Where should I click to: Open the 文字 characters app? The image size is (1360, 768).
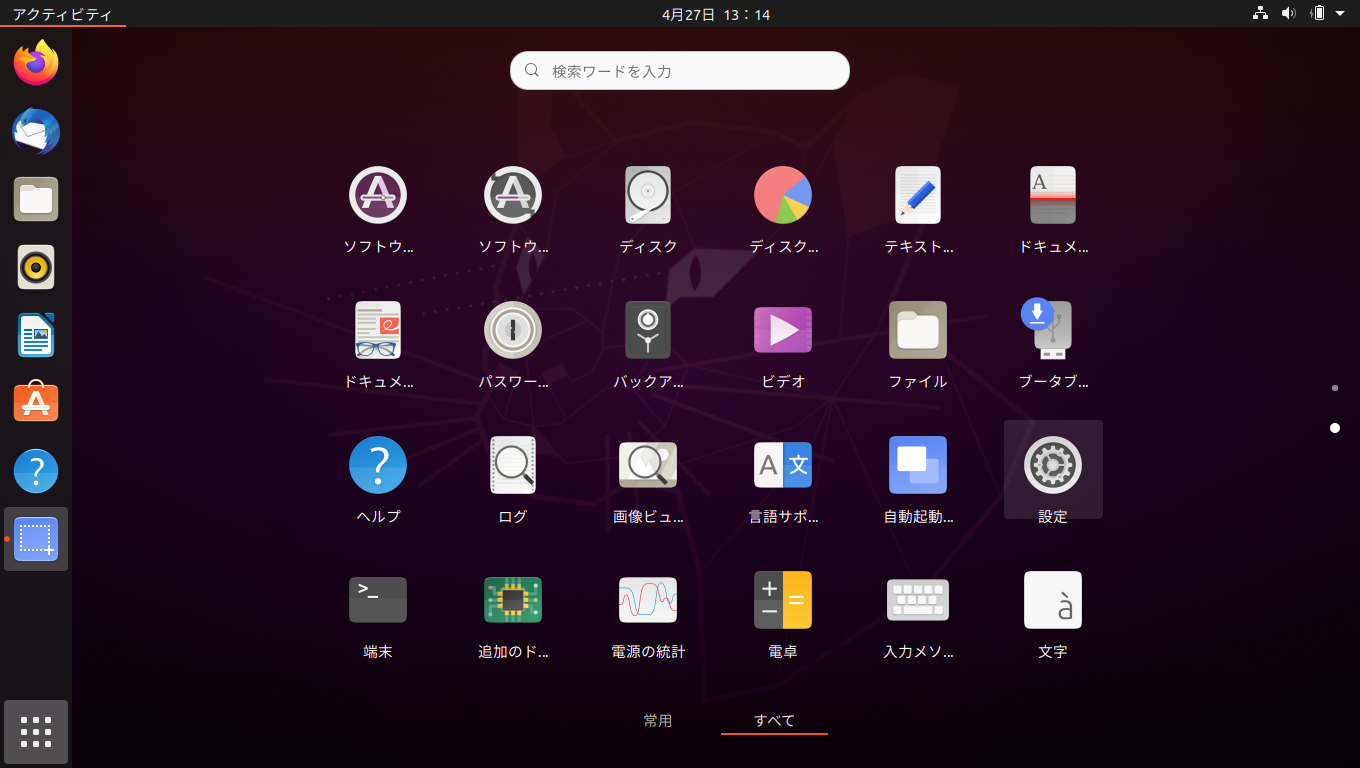point(1053,600)
